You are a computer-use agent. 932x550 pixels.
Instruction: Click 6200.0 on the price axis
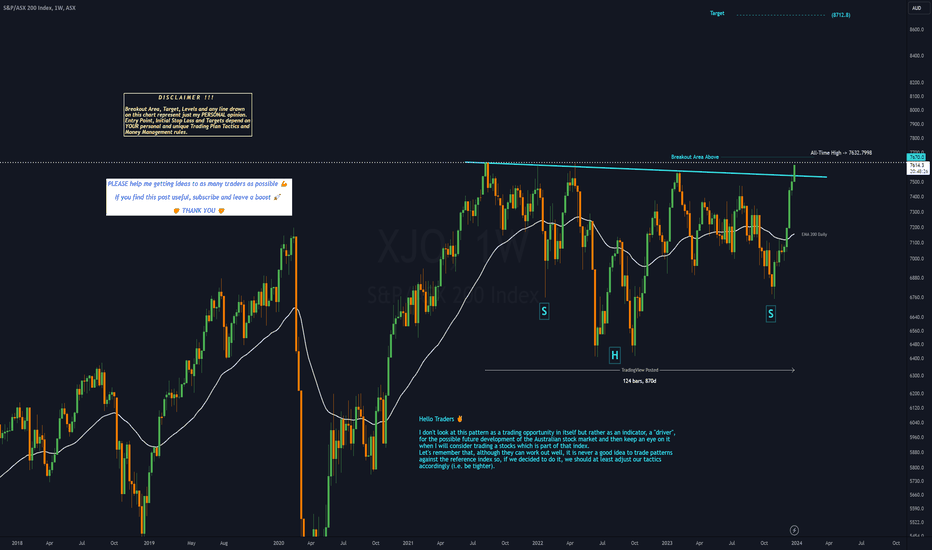(x=917, y=394)
